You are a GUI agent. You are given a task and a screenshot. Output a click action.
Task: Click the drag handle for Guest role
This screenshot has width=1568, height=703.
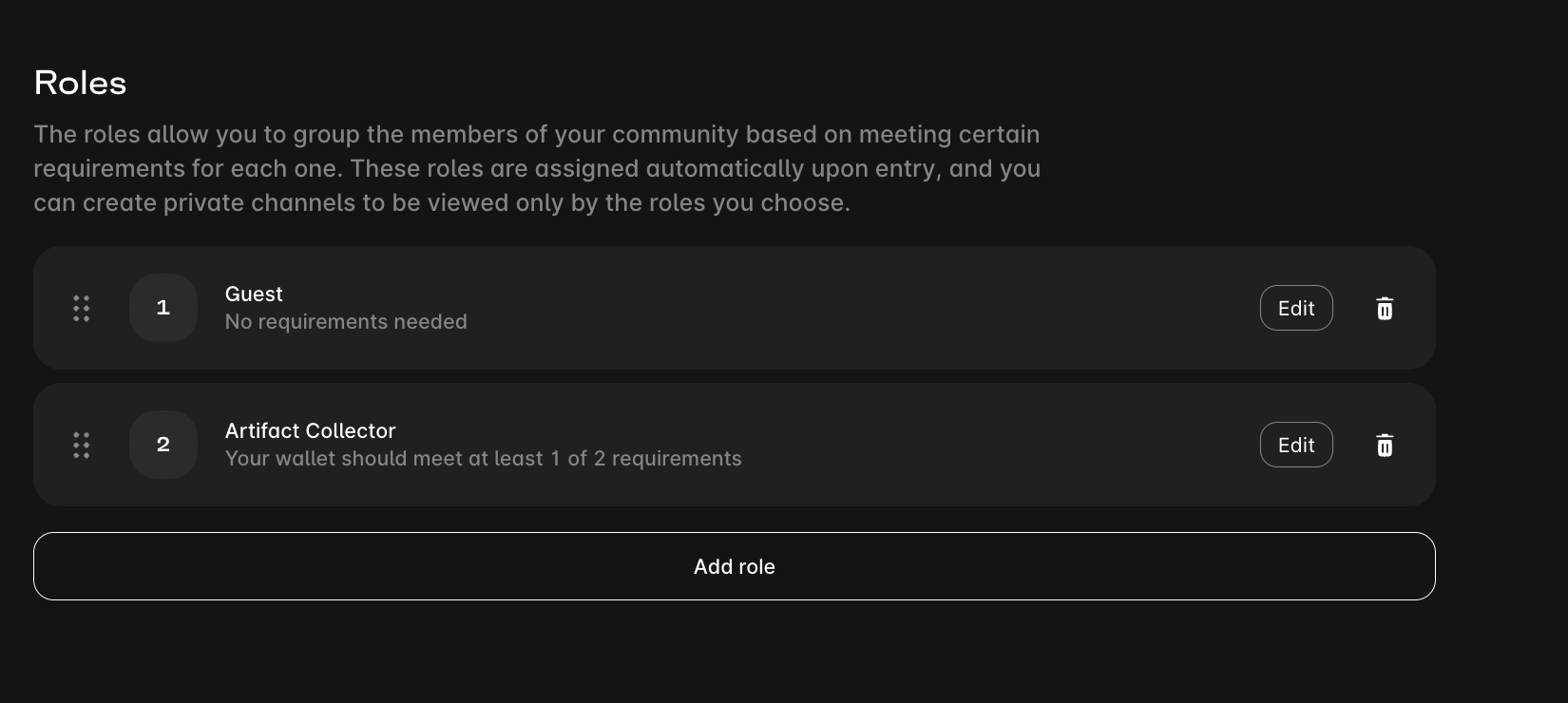[x=82, y=308]
